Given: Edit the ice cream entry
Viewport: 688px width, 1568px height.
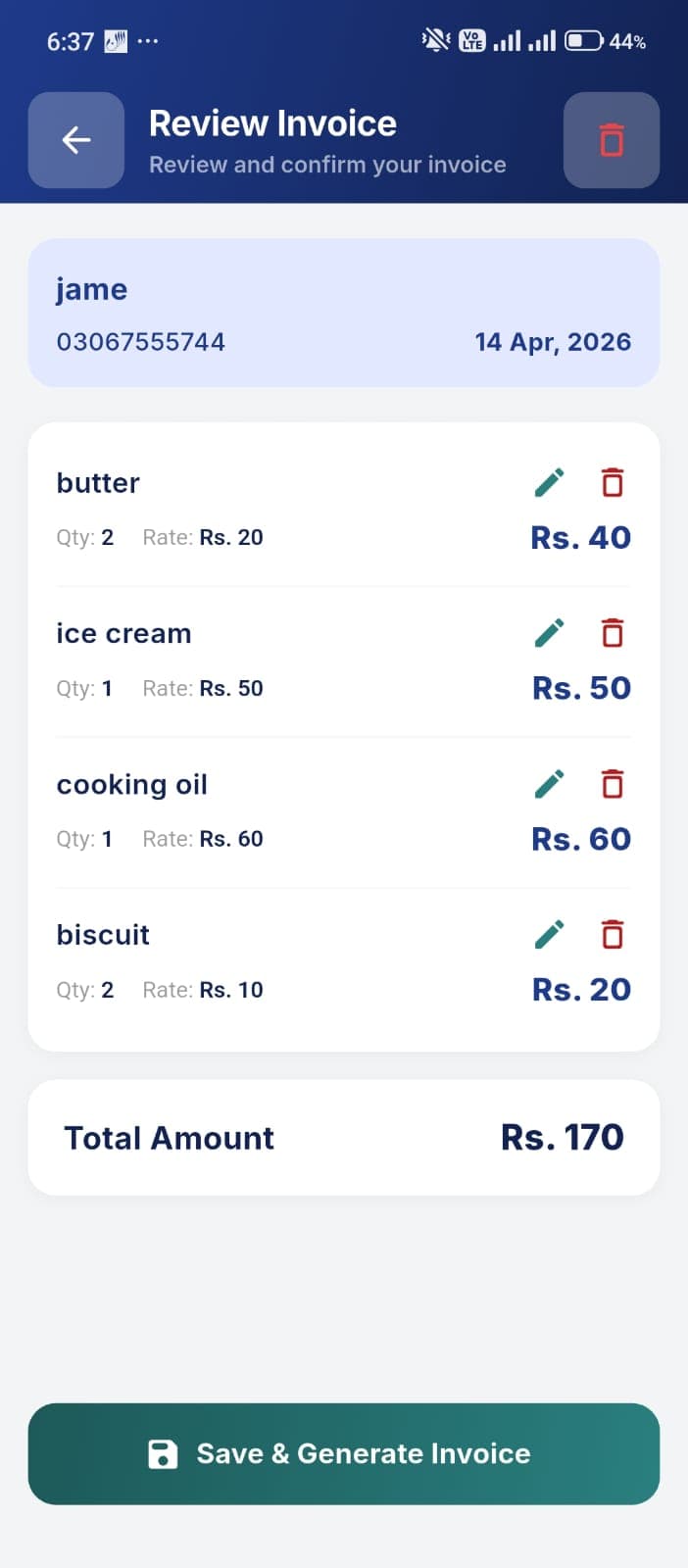Looking at the screenshot, I should tap(549, 633).
